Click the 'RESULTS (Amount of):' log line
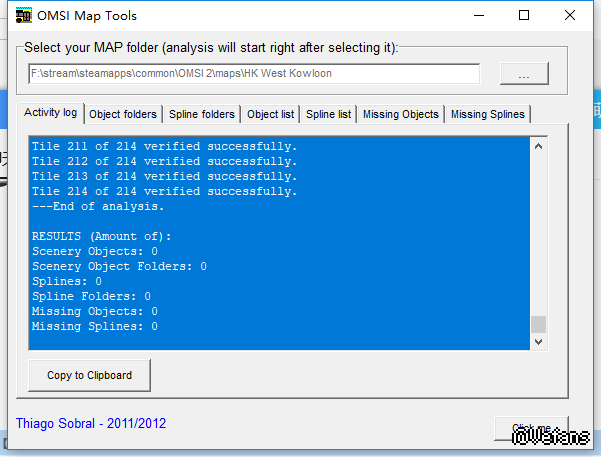Viewport: 601px width, 457px height. (102, 236)
